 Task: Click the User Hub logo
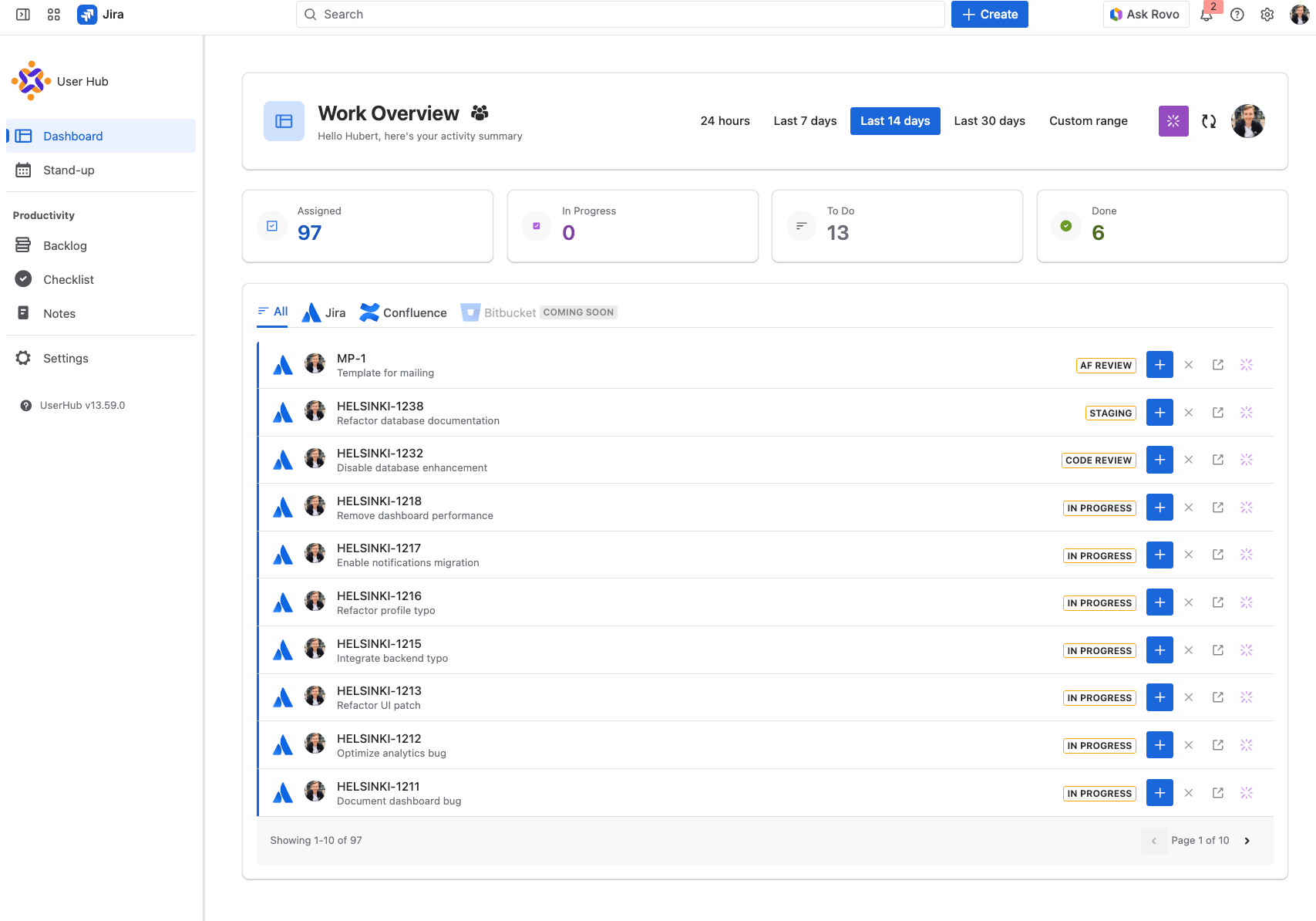point(31,81)
